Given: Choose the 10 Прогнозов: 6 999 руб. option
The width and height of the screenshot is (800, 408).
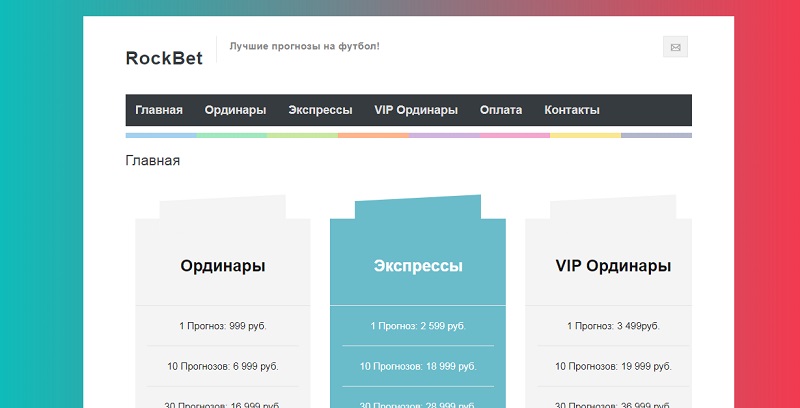Looking at the screenshot, I should (223, 367).
